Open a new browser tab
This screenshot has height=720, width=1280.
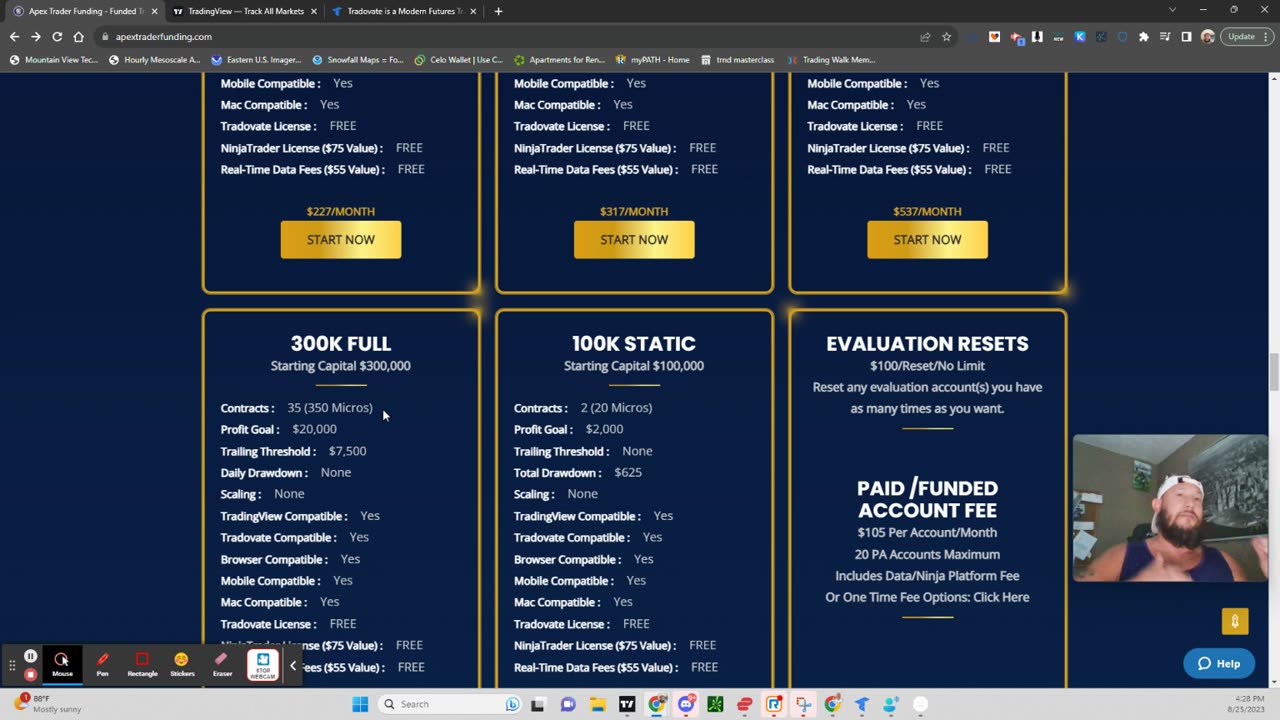pos(498,11)
